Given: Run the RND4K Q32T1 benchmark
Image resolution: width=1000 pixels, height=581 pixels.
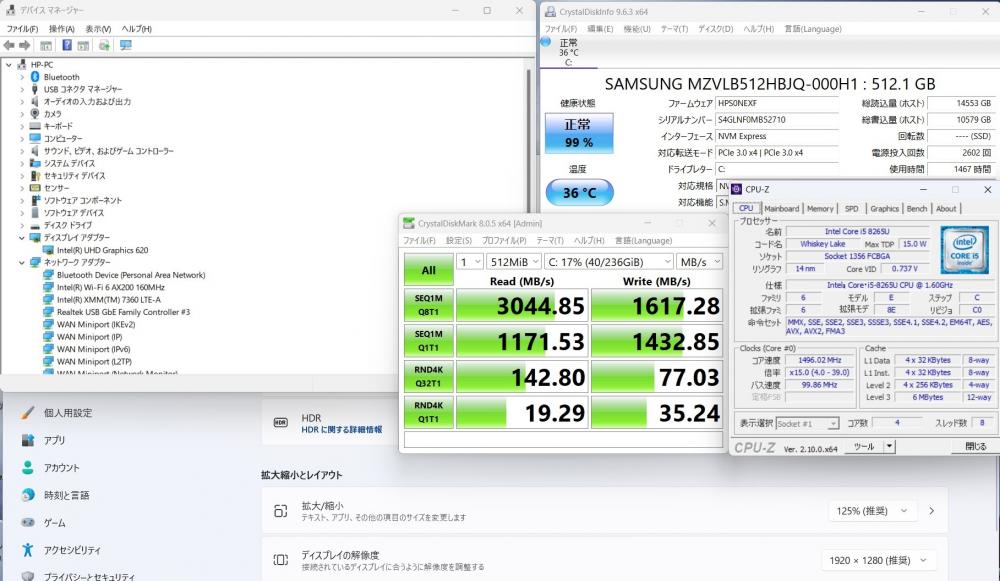Looking at the screenshot, I should [x=429, y=377].
